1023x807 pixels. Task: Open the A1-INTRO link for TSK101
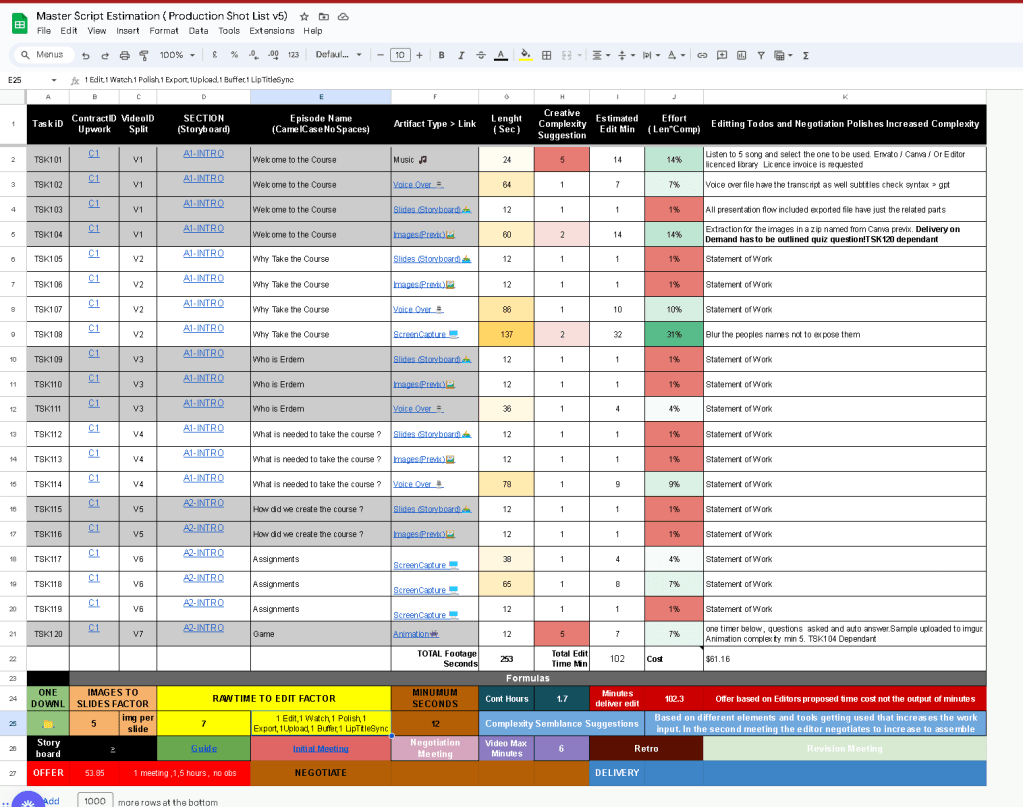(204, 153)
